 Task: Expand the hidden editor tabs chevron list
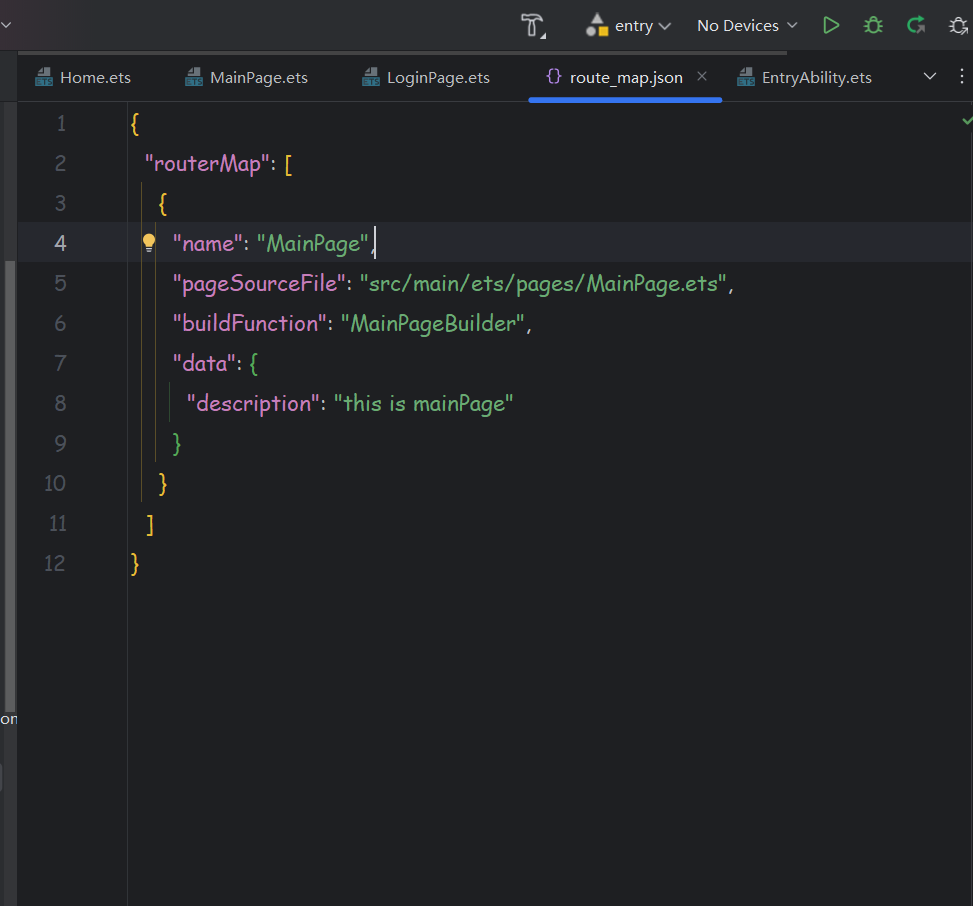click(929, 77)
